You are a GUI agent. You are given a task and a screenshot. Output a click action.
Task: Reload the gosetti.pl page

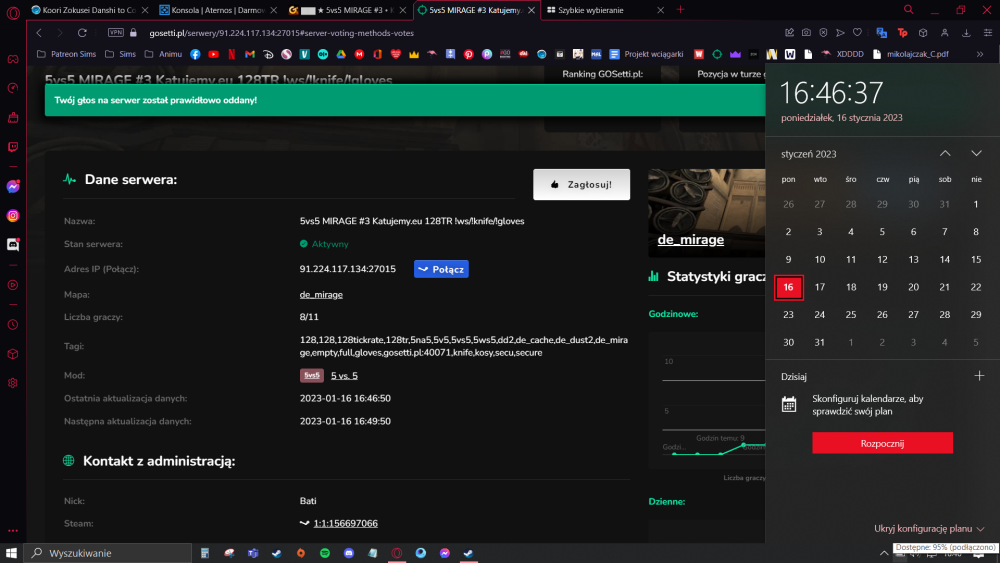click(x=82, y=33)
